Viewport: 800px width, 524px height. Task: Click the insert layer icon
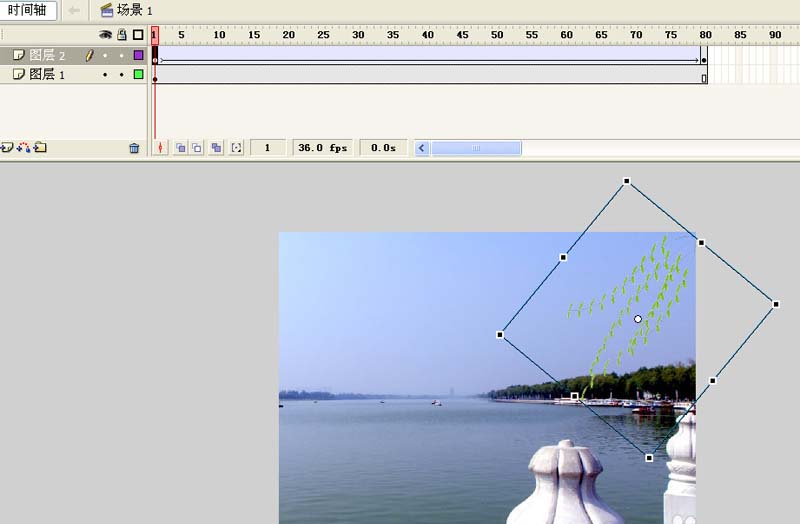[6, 148]
